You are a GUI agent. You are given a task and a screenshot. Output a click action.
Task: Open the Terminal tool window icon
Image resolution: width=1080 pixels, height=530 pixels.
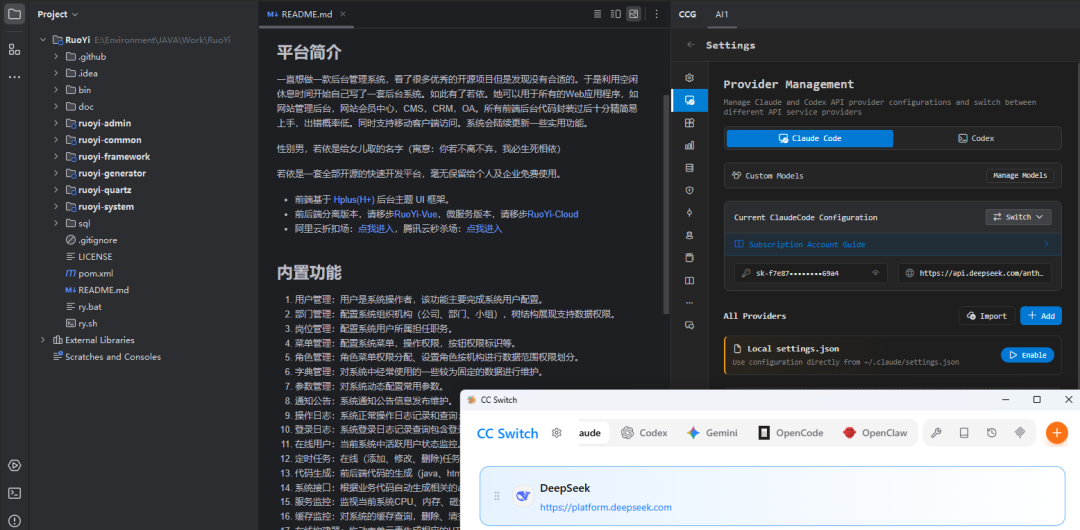click(x=14, y=493)
